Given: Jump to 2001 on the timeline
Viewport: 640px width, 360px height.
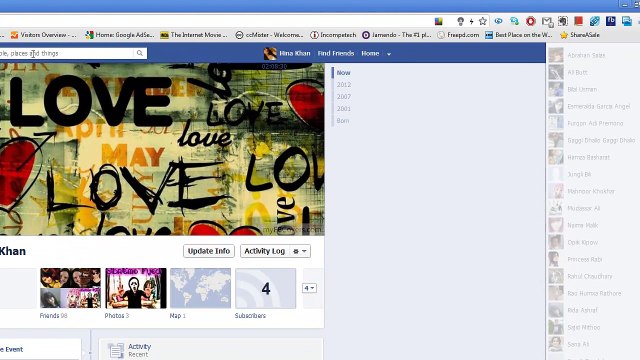Looking at the screenshot, I should pos(344,109).
